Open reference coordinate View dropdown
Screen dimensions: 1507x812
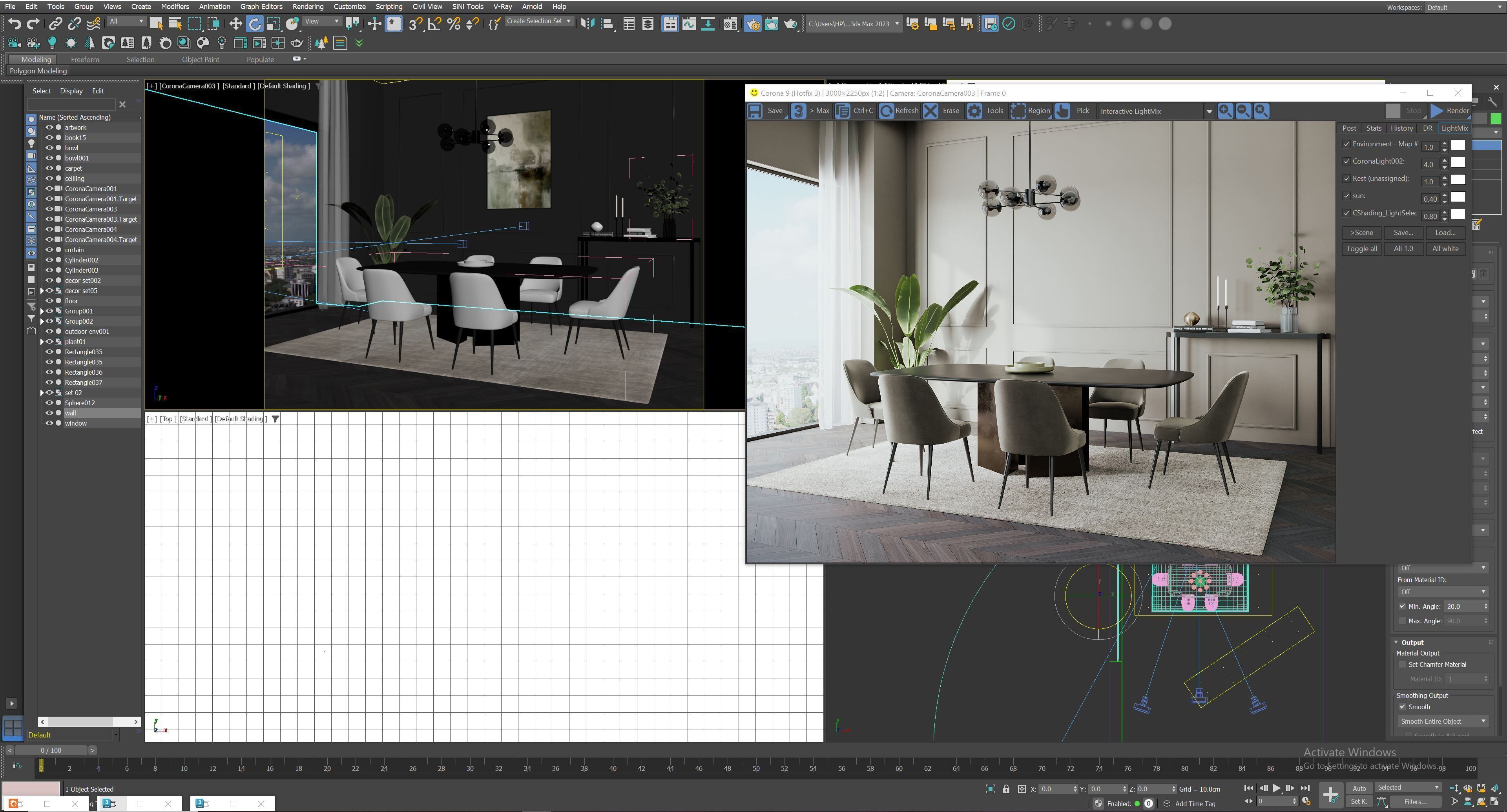pyautogui.click(x=322, y=21)
